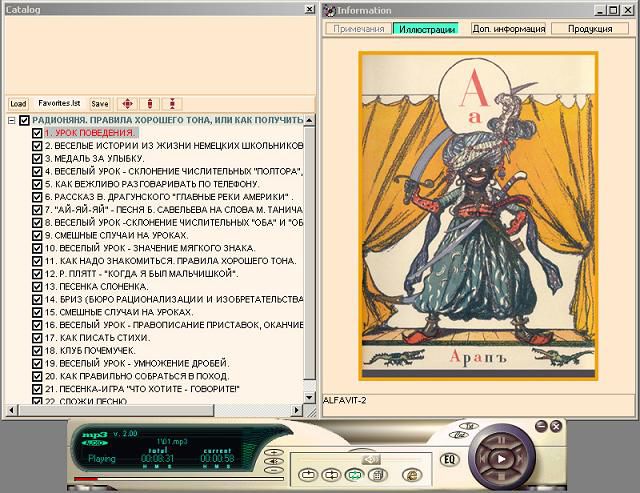
Task: Click the volume speaker slider on the player
Action: coord(373,458)
